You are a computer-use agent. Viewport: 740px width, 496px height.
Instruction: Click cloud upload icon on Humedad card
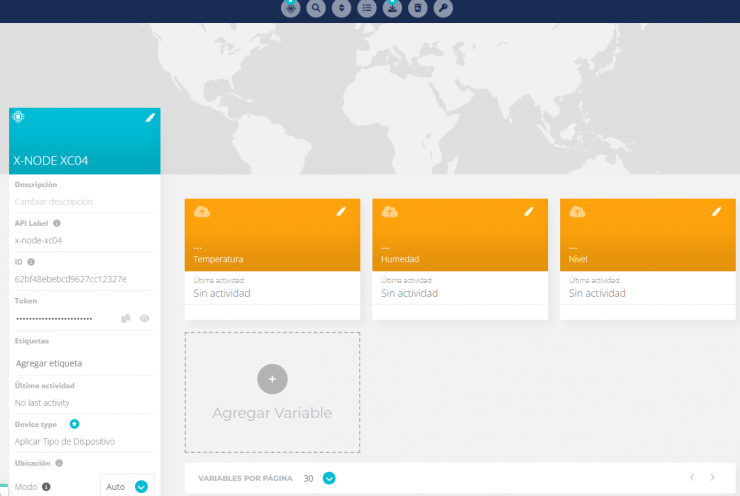pos(390,211)
